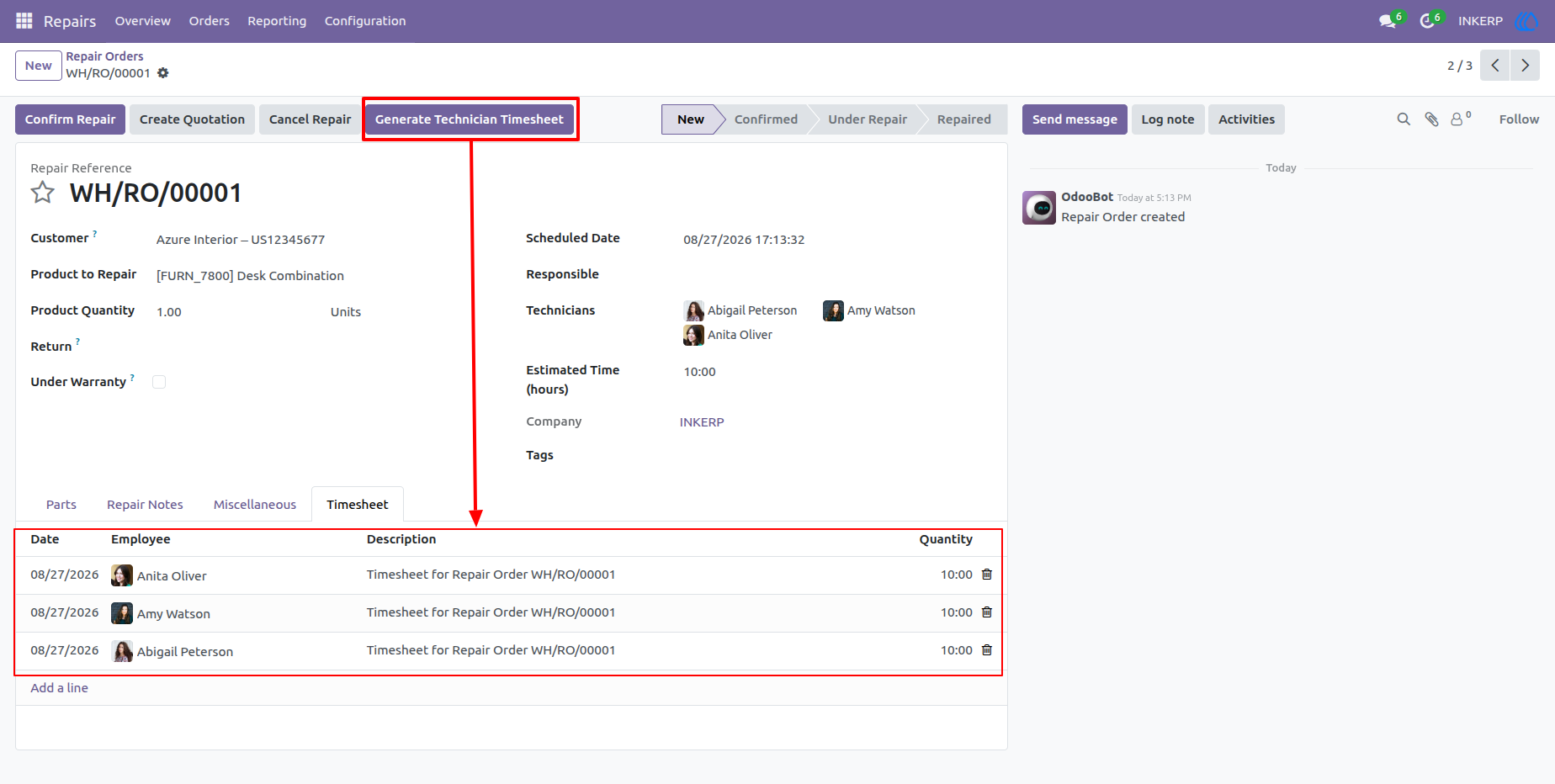Click the Generate Technician Timesheet button
The image size is (1555, 784).
coord(470,119)
